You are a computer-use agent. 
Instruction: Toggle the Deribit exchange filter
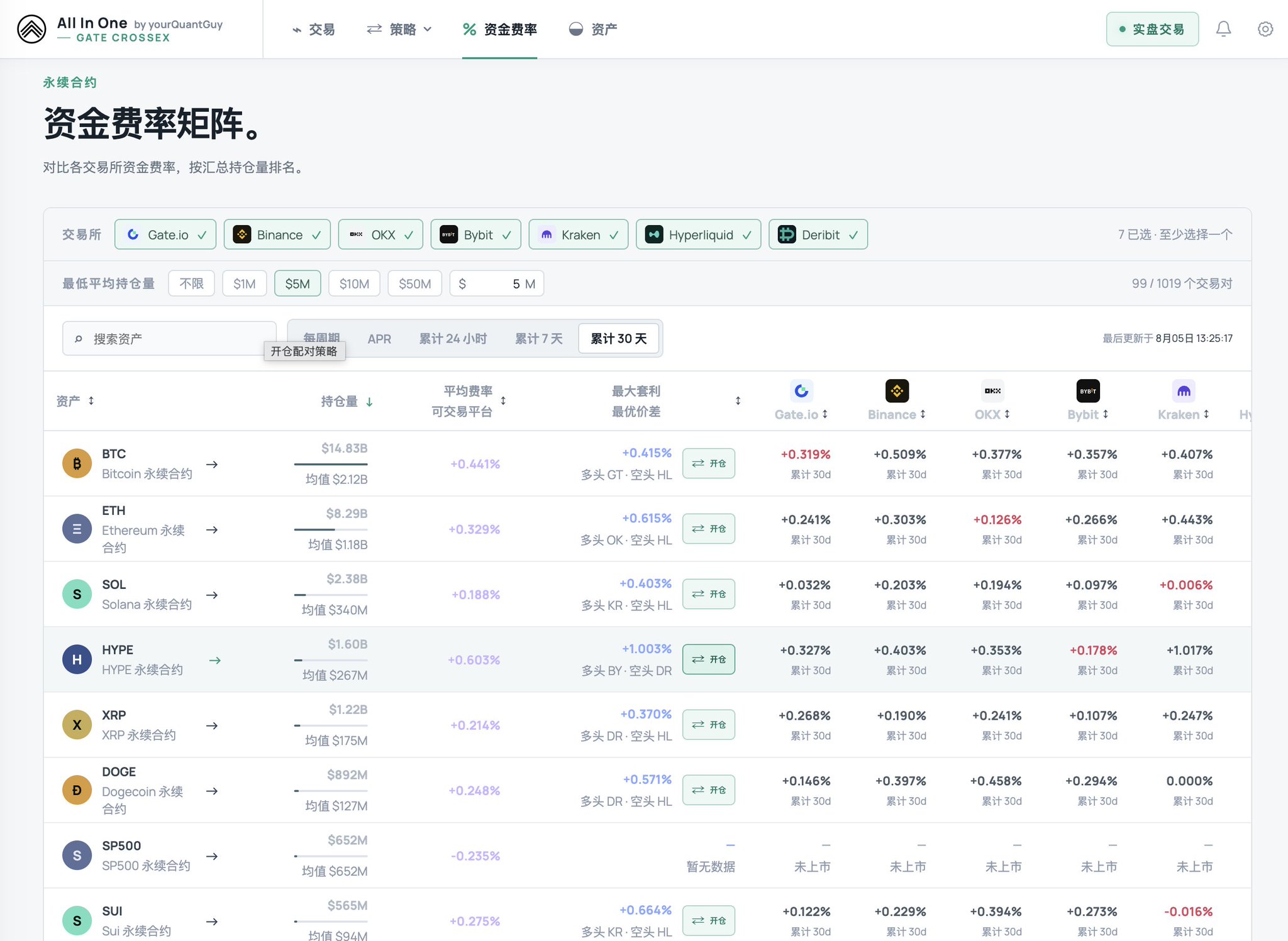click(818, 234)
